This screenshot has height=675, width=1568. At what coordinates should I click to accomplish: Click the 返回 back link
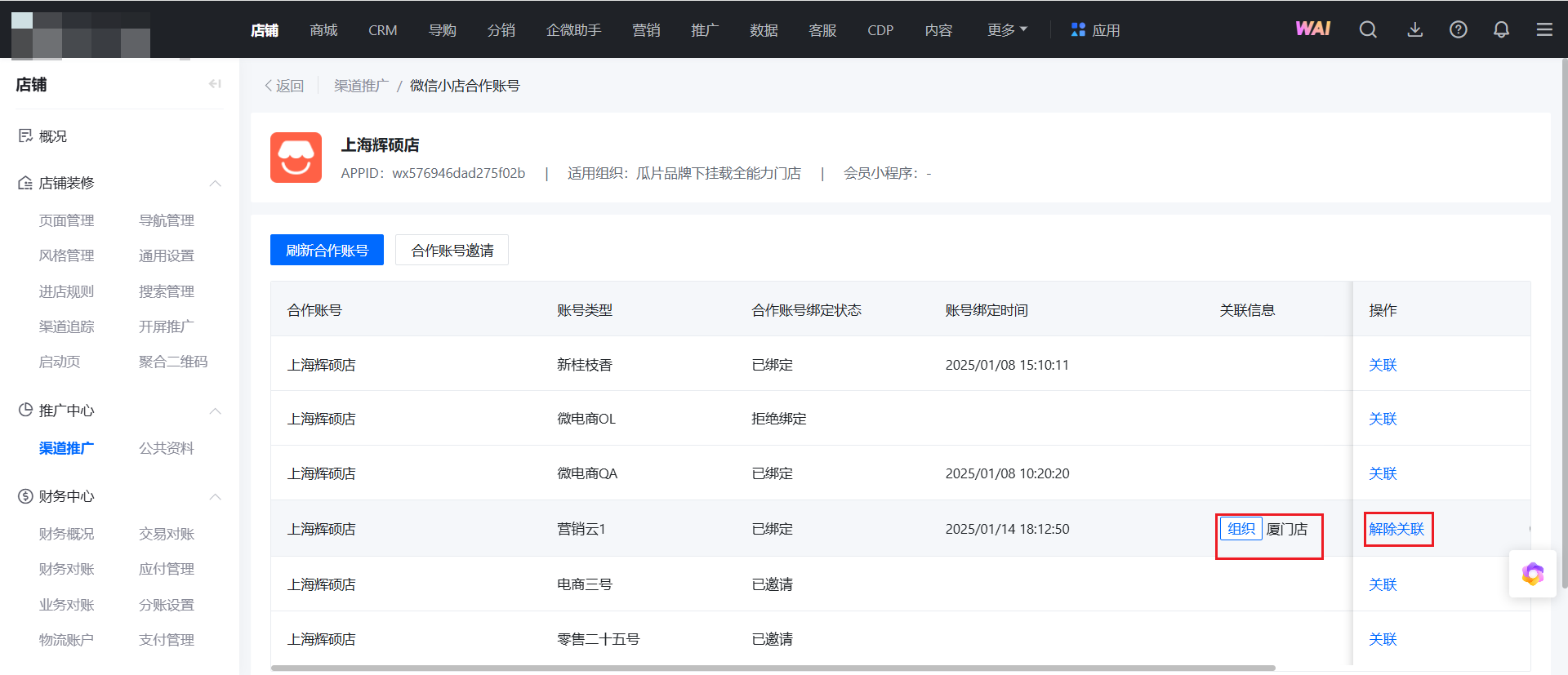pos(284,86)
